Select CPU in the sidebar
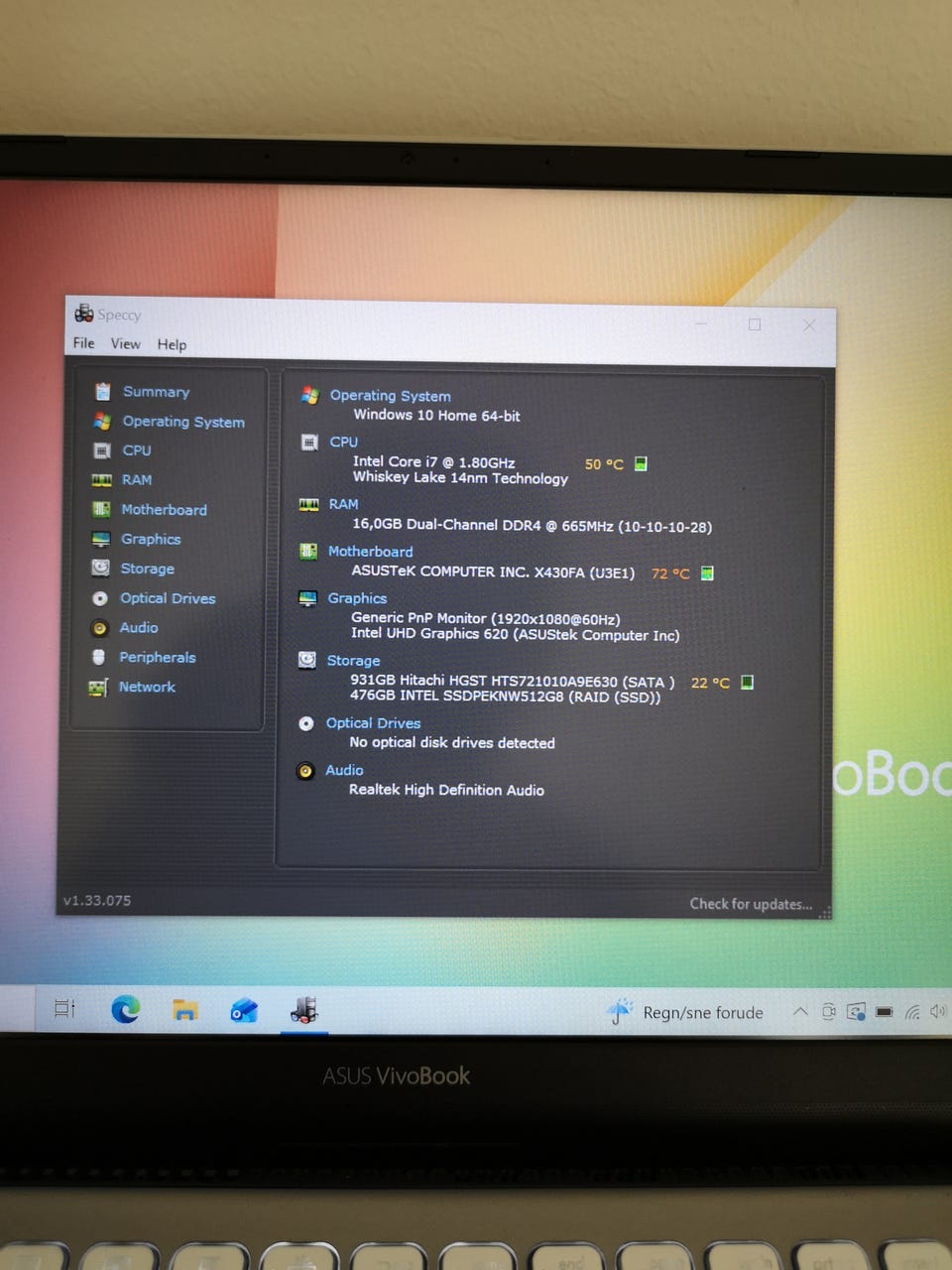 point(137,450)
